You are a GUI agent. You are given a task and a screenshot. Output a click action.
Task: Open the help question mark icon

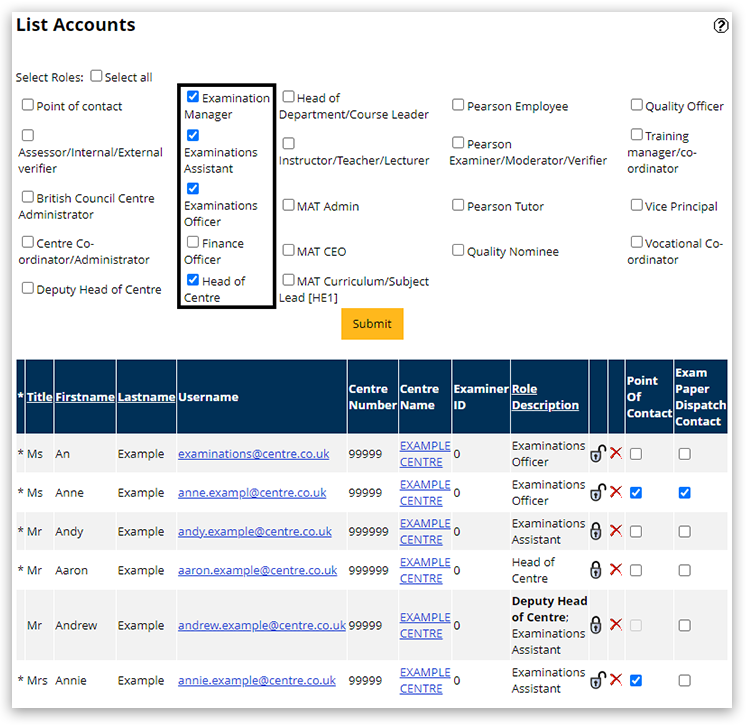[x=721, y=26]
